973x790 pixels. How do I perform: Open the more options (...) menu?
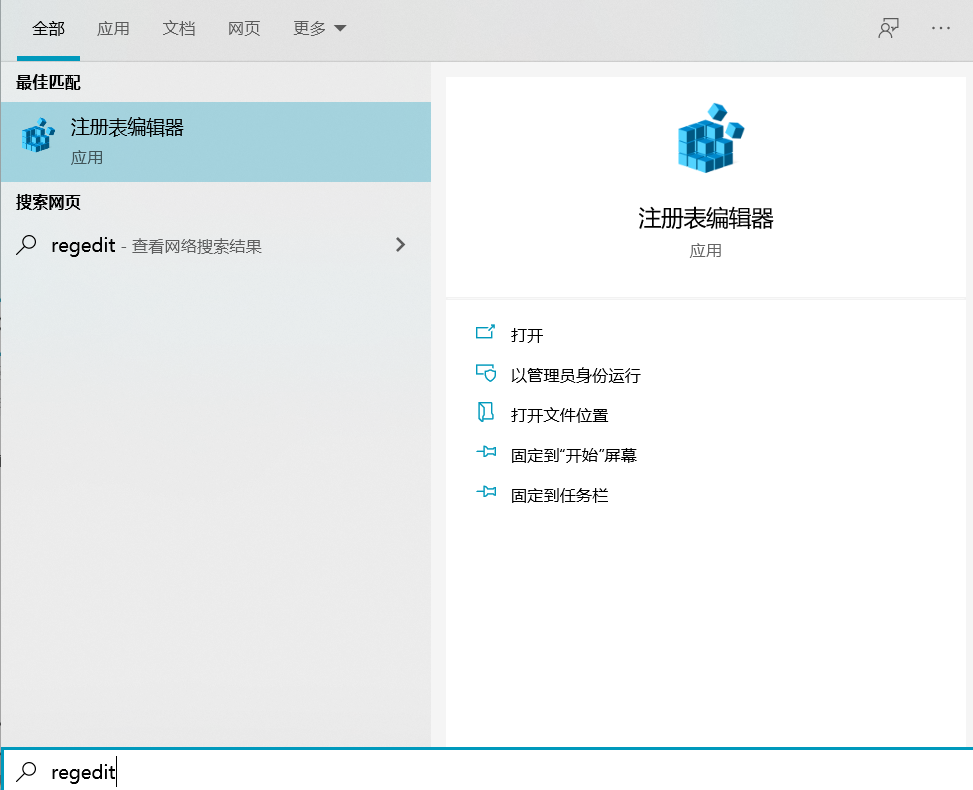941,28
